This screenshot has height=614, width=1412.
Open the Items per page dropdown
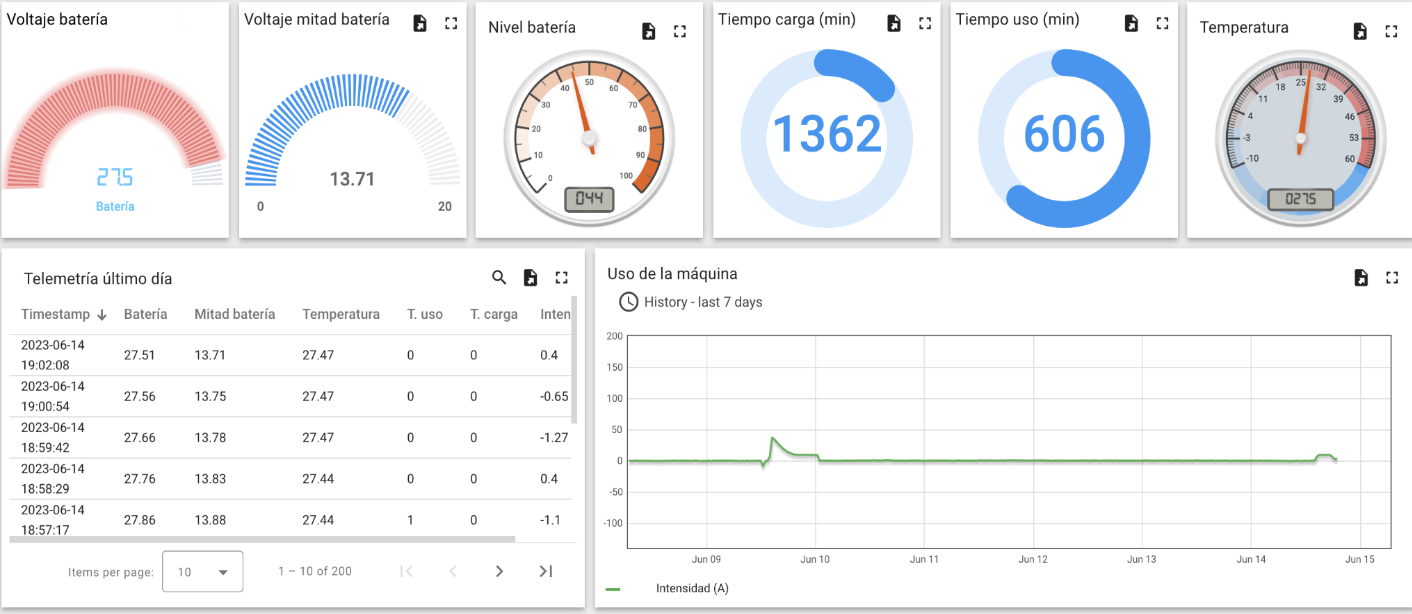click(202, 571)
